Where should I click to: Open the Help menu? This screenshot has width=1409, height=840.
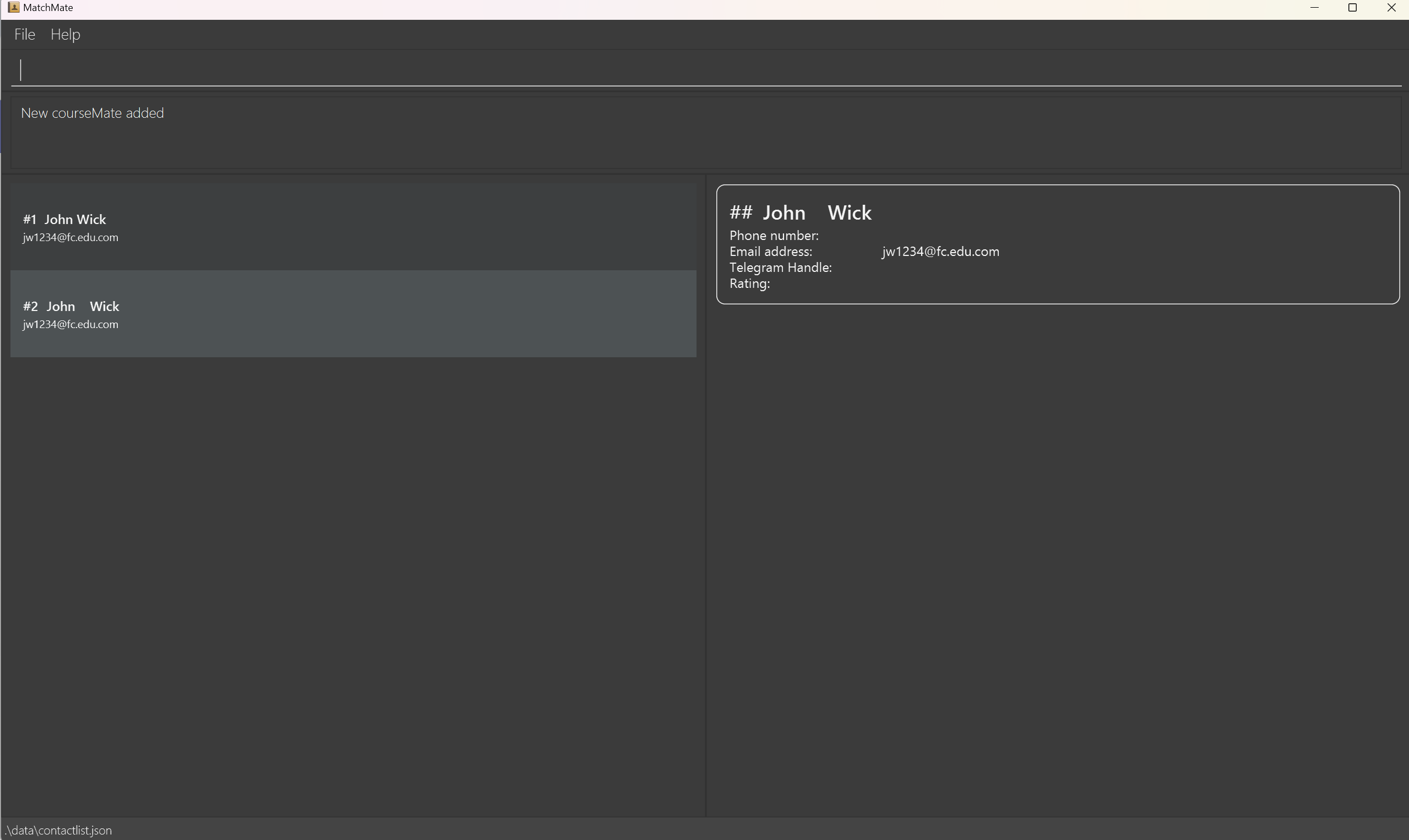coord(65,35)
